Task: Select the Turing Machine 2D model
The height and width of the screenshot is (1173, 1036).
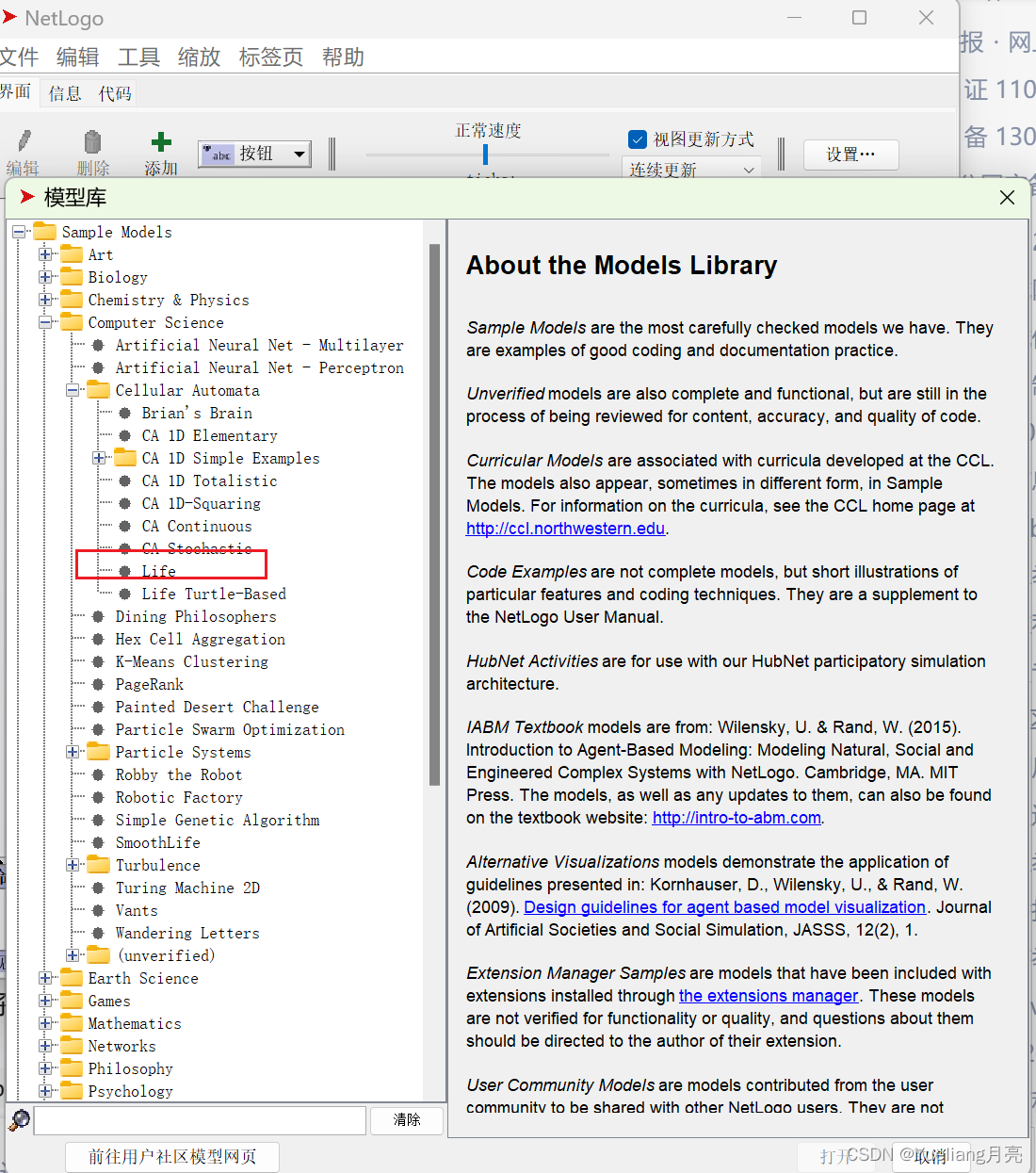Action: tap(187, 888)
